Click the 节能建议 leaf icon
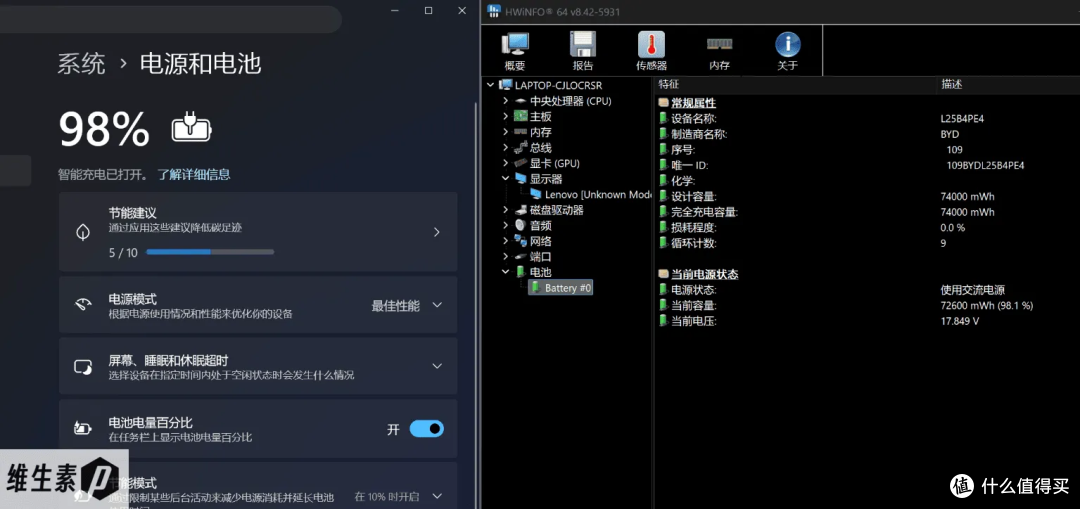 click(x=83, y=232)
